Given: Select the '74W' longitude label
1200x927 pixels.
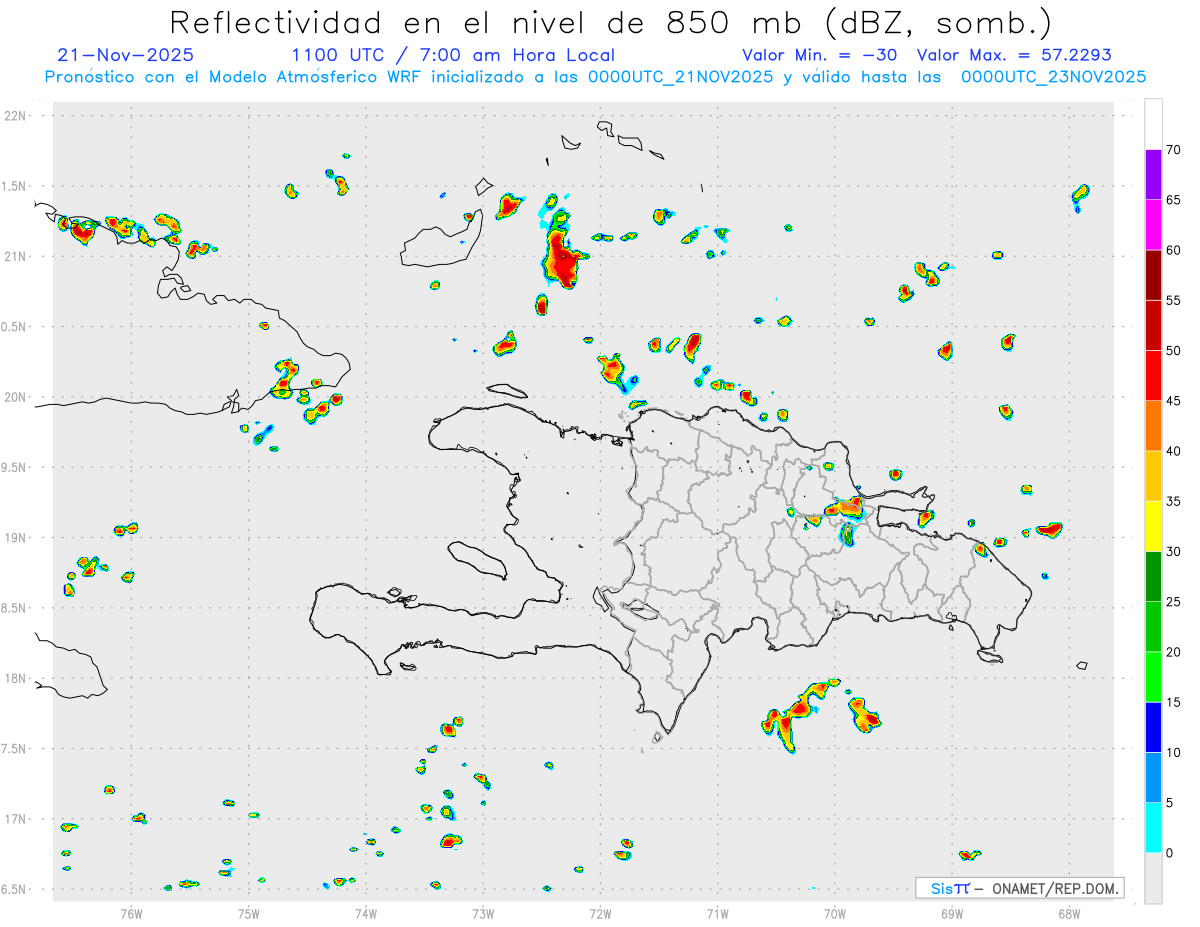Looking at the screenshot, I should tap(366, 913).
